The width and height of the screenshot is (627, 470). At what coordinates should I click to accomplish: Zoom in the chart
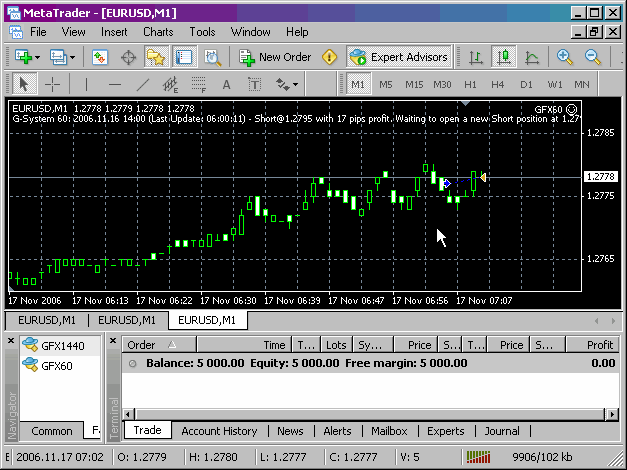tap(565, 57)
